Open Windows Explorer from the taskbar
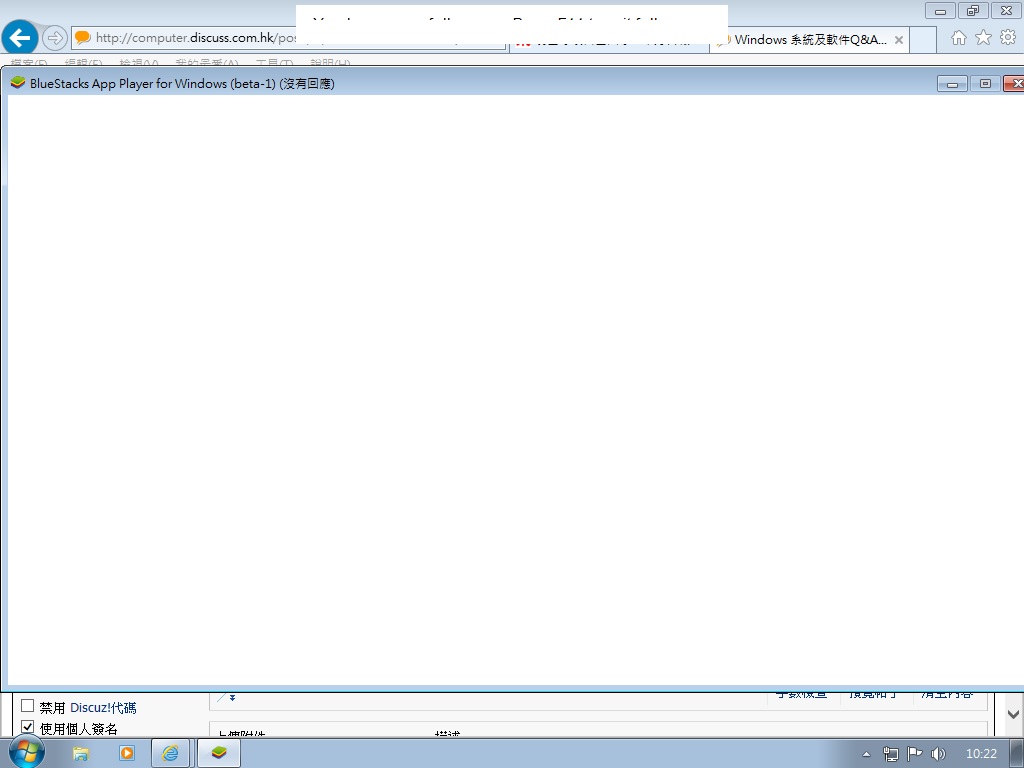This screenshot has width=1024, height=768. [80, 754]
